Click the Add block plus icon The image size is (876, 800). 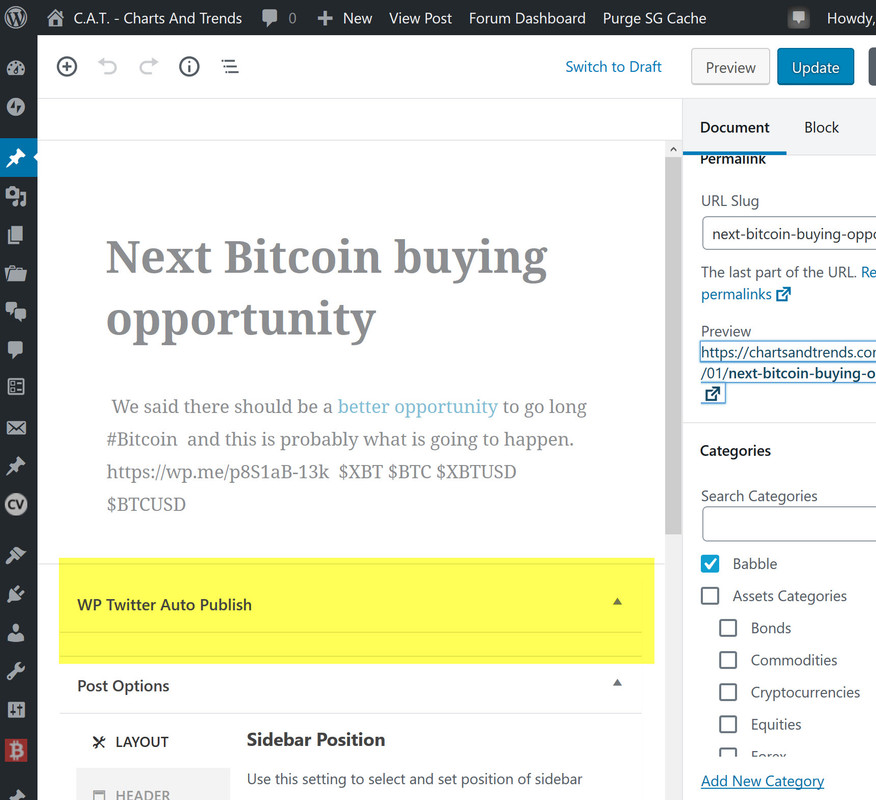coord(67,66)
